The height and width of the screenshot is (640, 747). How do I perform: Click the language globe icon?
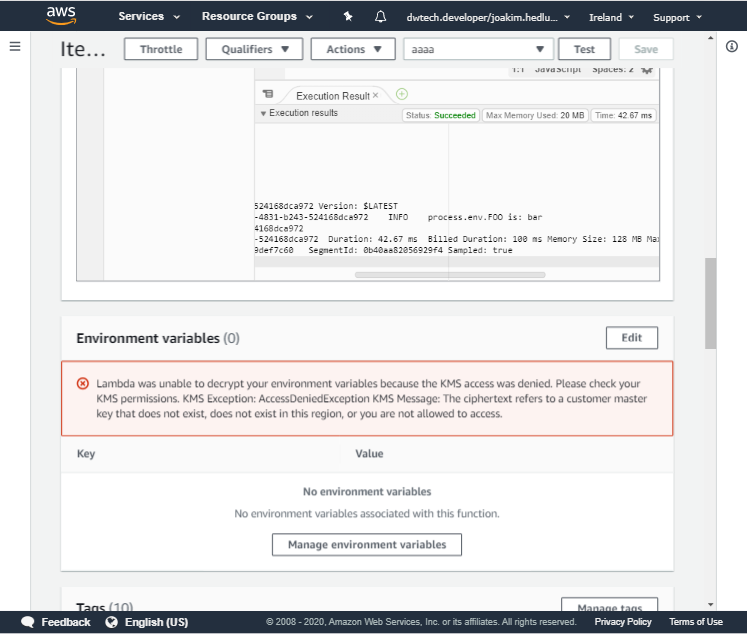pos(111,622)
